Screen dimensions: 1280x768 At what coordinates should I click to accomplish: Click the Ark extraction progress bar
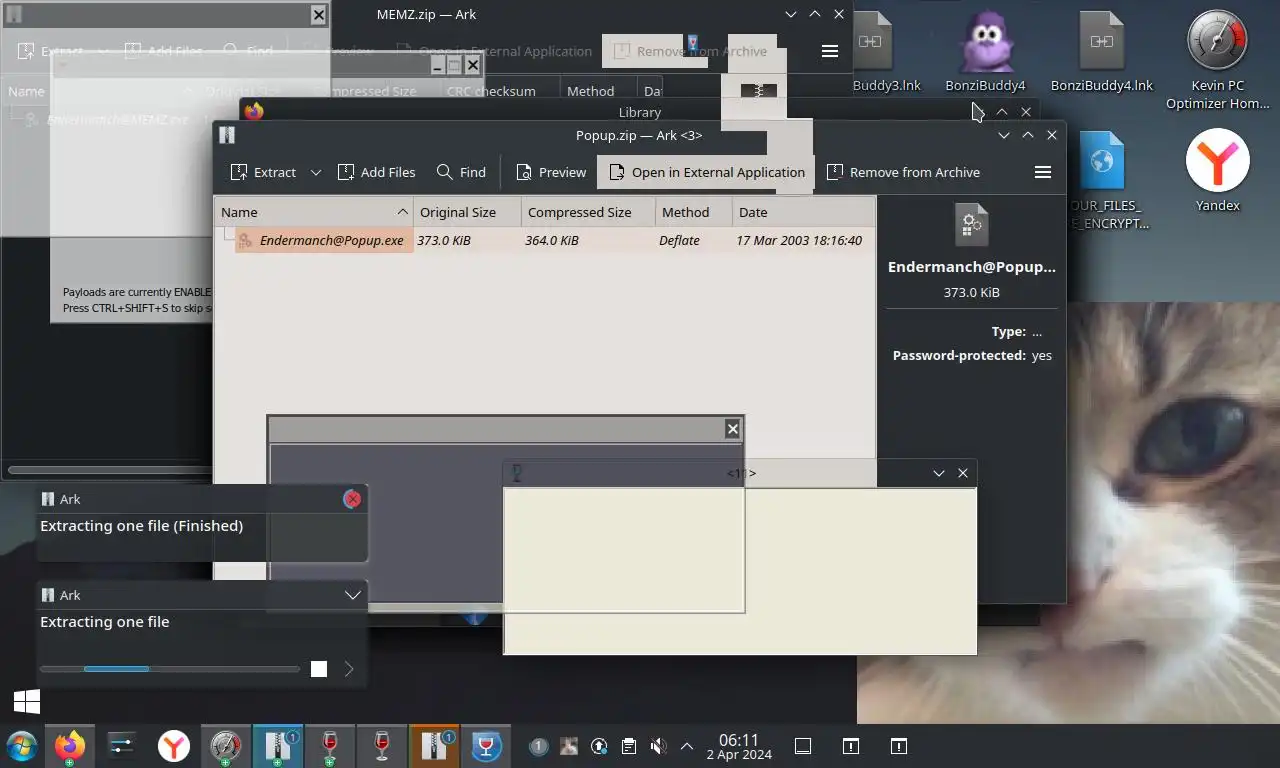tap(169, 669)
